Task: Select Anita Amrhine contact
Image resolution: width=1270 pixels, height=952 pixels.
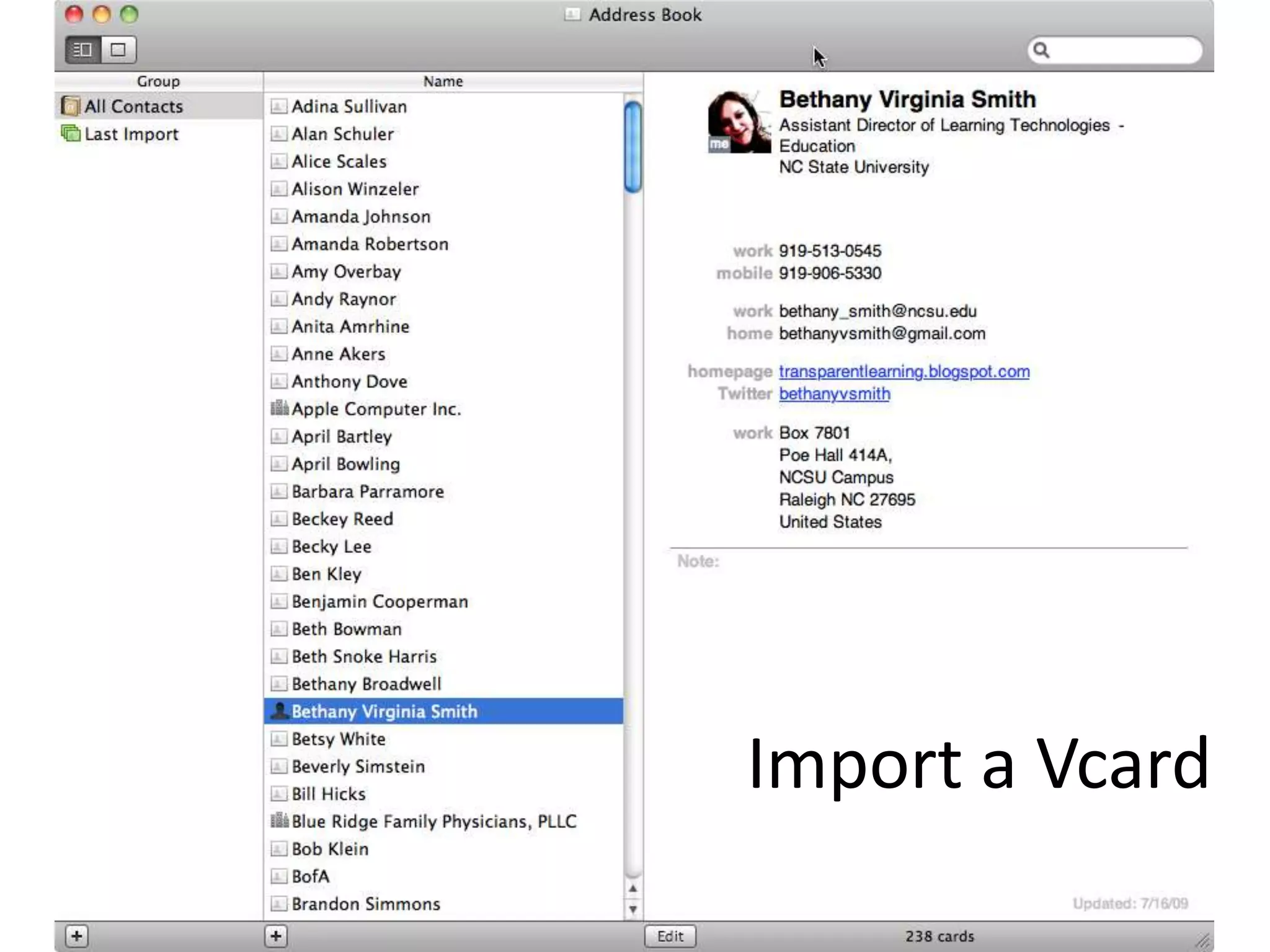Action: [444, 327]
